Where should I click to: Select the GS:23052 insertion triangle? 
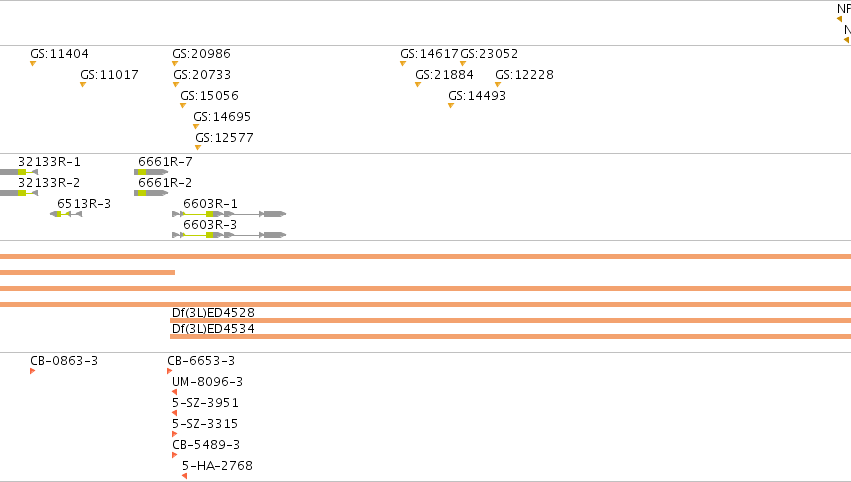pos(463,64)
